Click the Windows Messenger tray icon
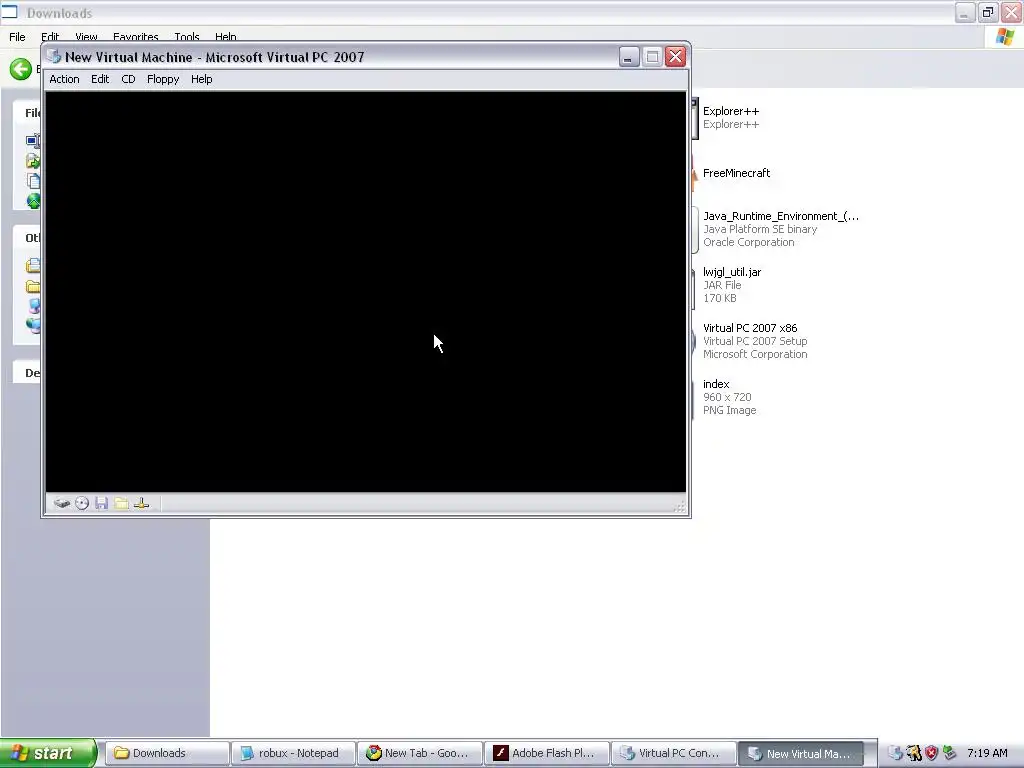 [x=913, y=753]
